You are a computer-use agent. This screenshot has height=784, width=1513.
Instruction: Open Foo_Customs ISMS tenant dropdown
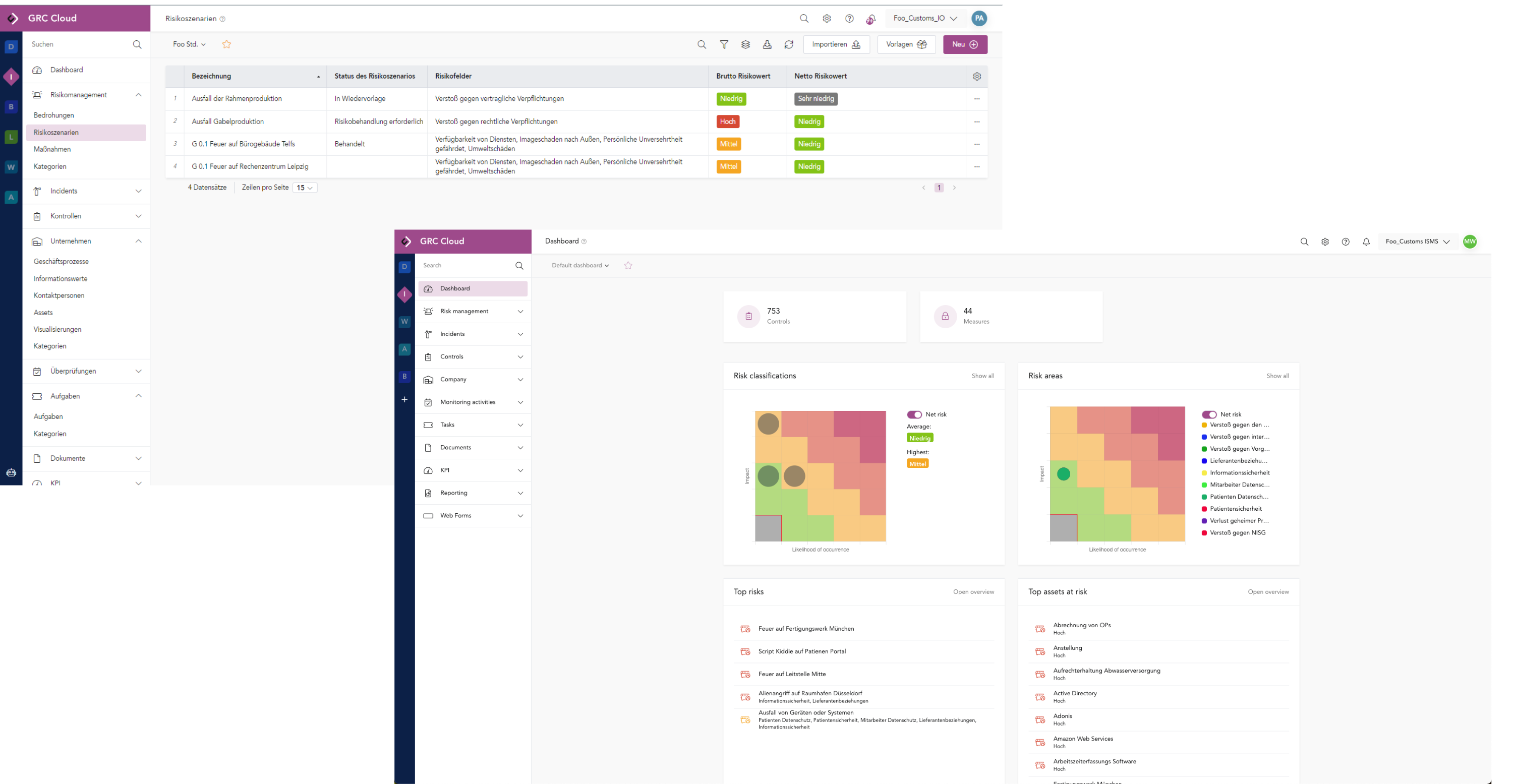point(1417,242)
